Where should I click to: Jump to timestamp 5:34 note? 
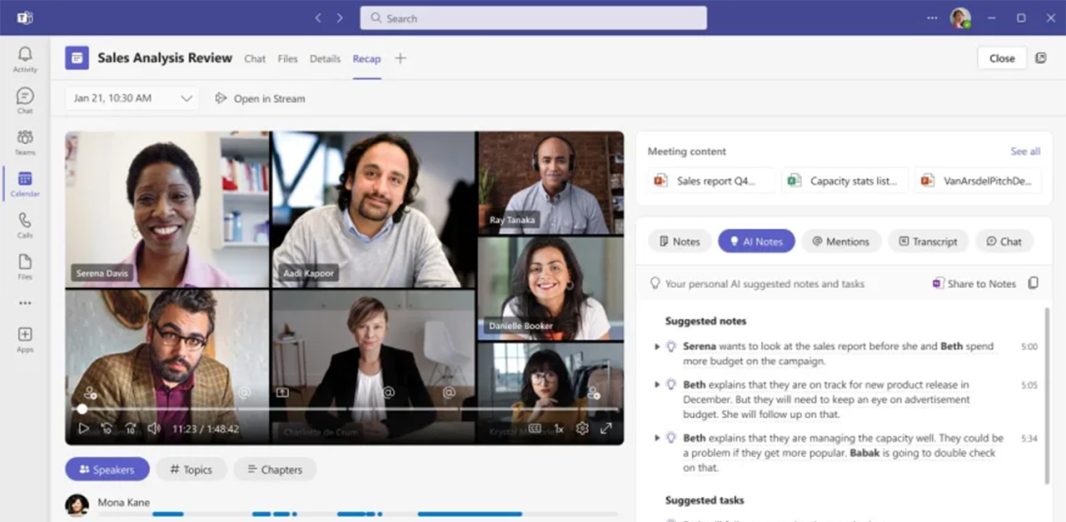tap(1029, 438)
